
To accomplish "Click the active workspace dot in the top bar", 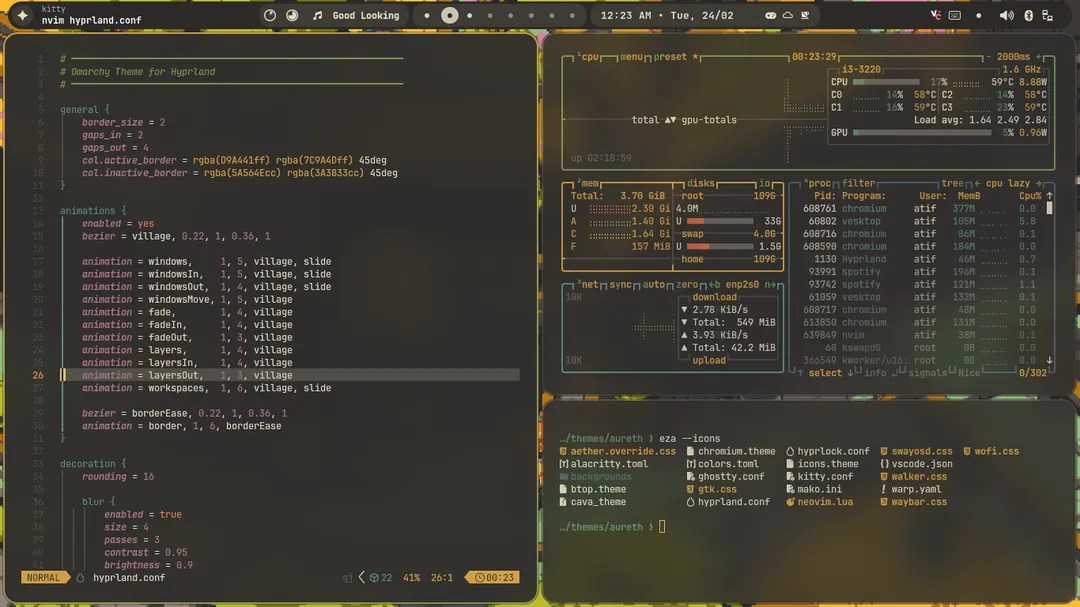I will pos(449,15).
